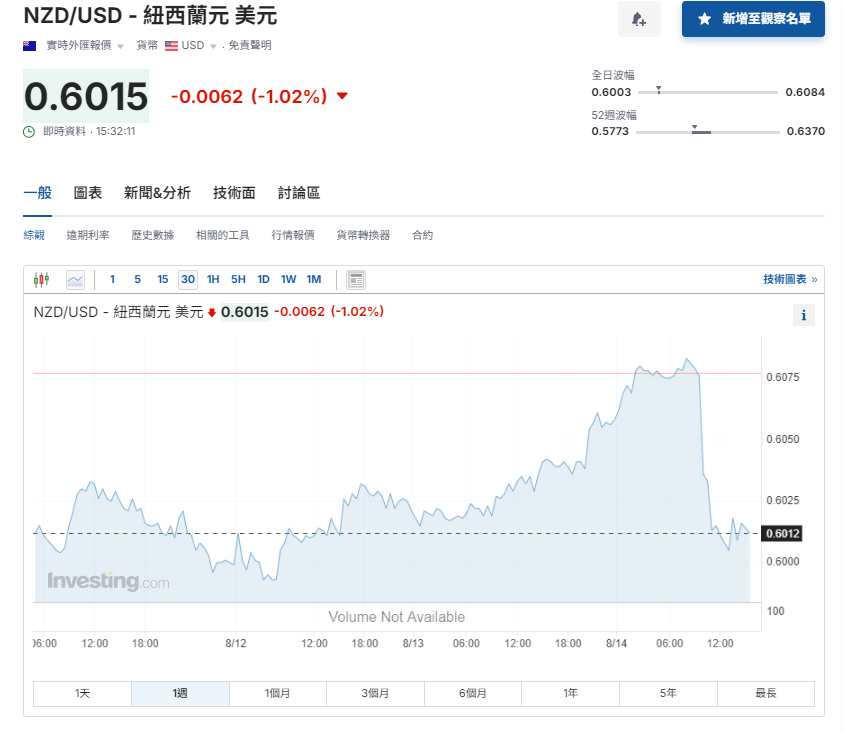Screen dimensions: 844x734
Task: Open the 歷史數據 link
Action: [x=152, y=234]
